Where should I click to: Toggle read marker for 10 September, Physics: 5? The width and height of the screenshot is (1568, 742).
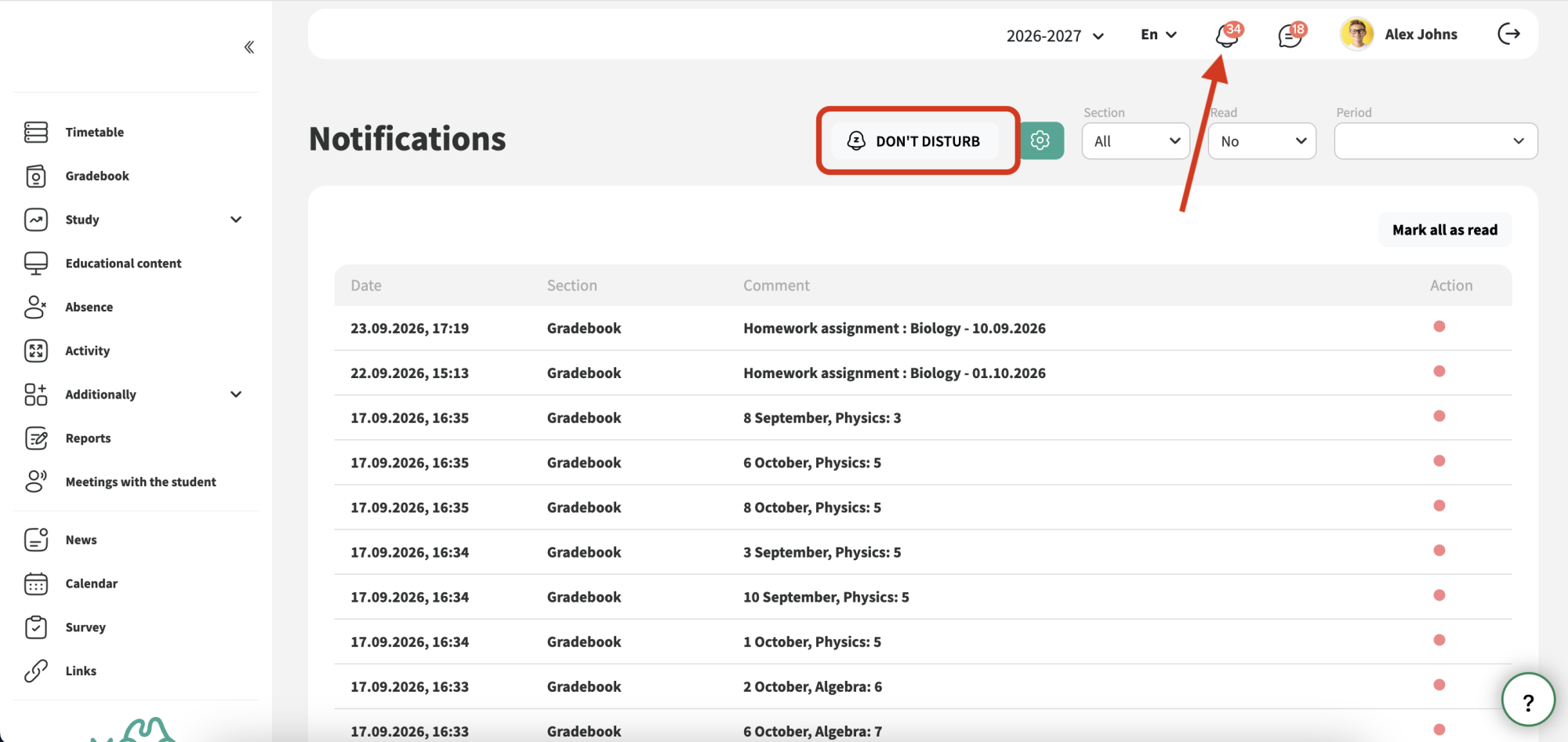[1439, 595]
